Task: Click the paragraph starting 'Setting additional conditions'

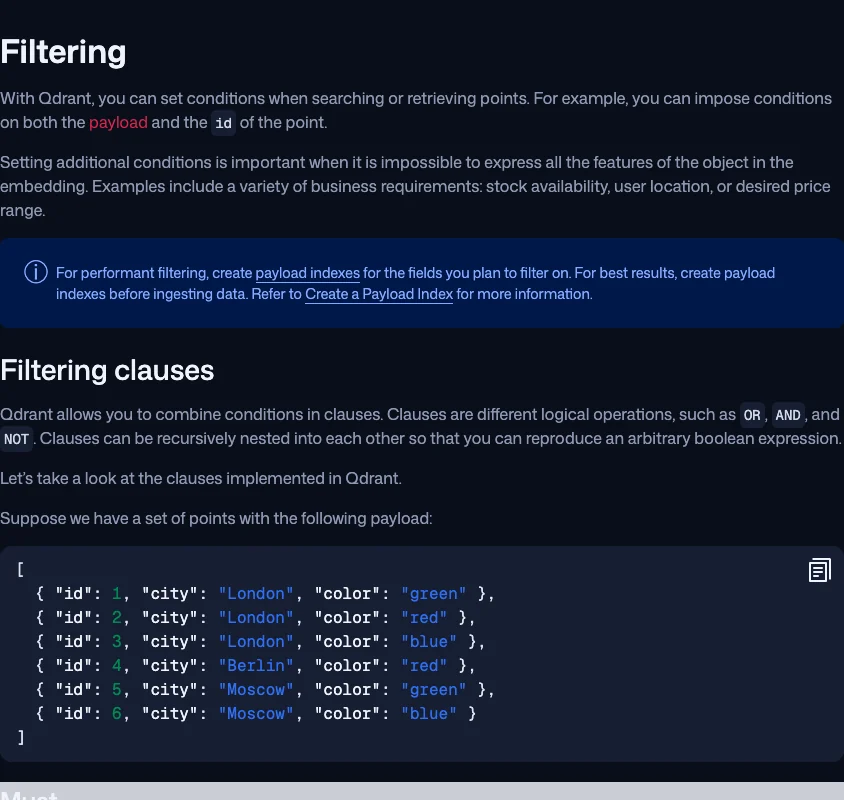Action: pos(415,186)
